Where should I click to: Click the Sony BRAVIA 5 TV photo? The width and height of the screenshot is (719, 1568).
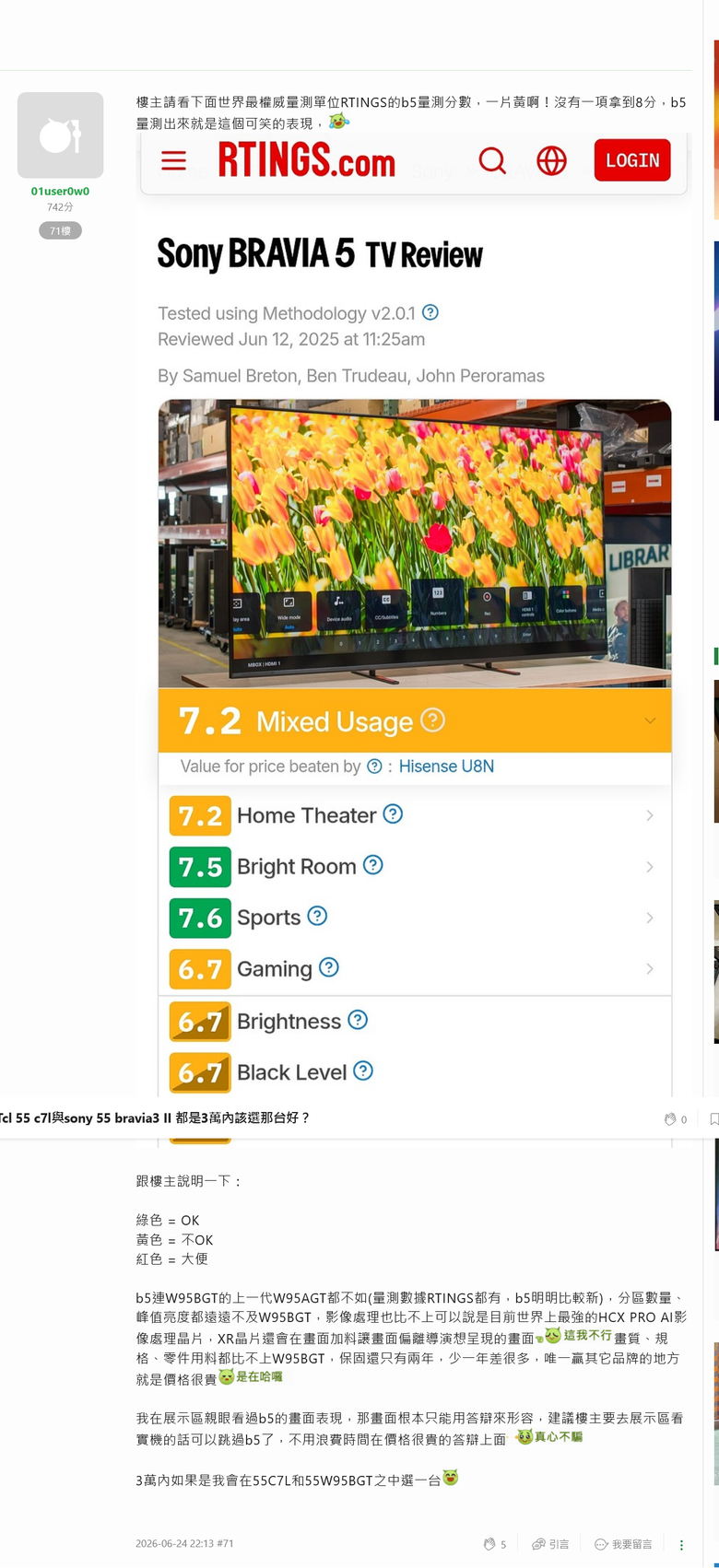[x=415, y=544]
